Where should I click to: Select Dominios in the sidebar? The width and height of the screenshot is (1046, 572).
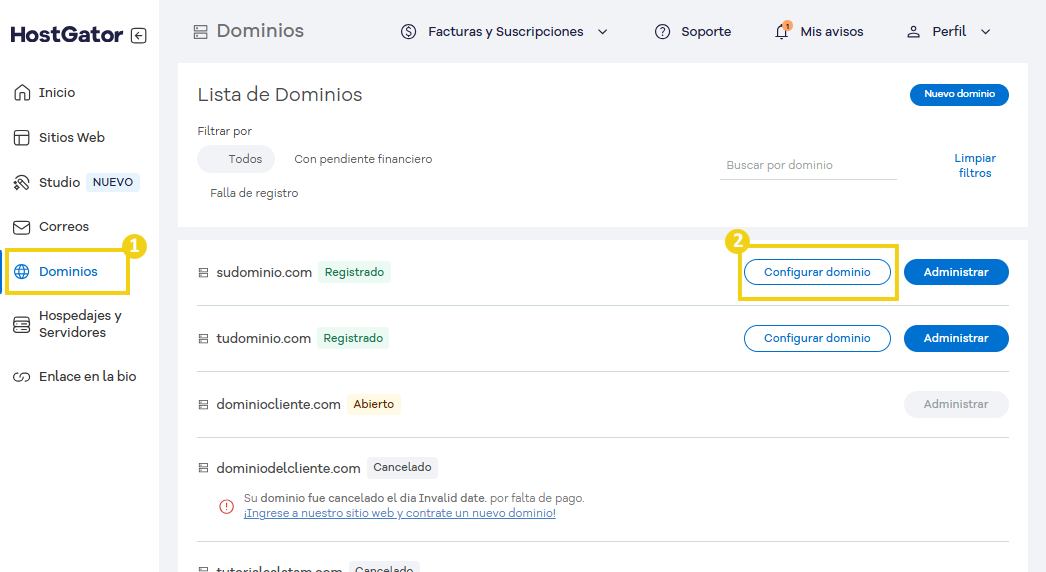click(67, 272)
